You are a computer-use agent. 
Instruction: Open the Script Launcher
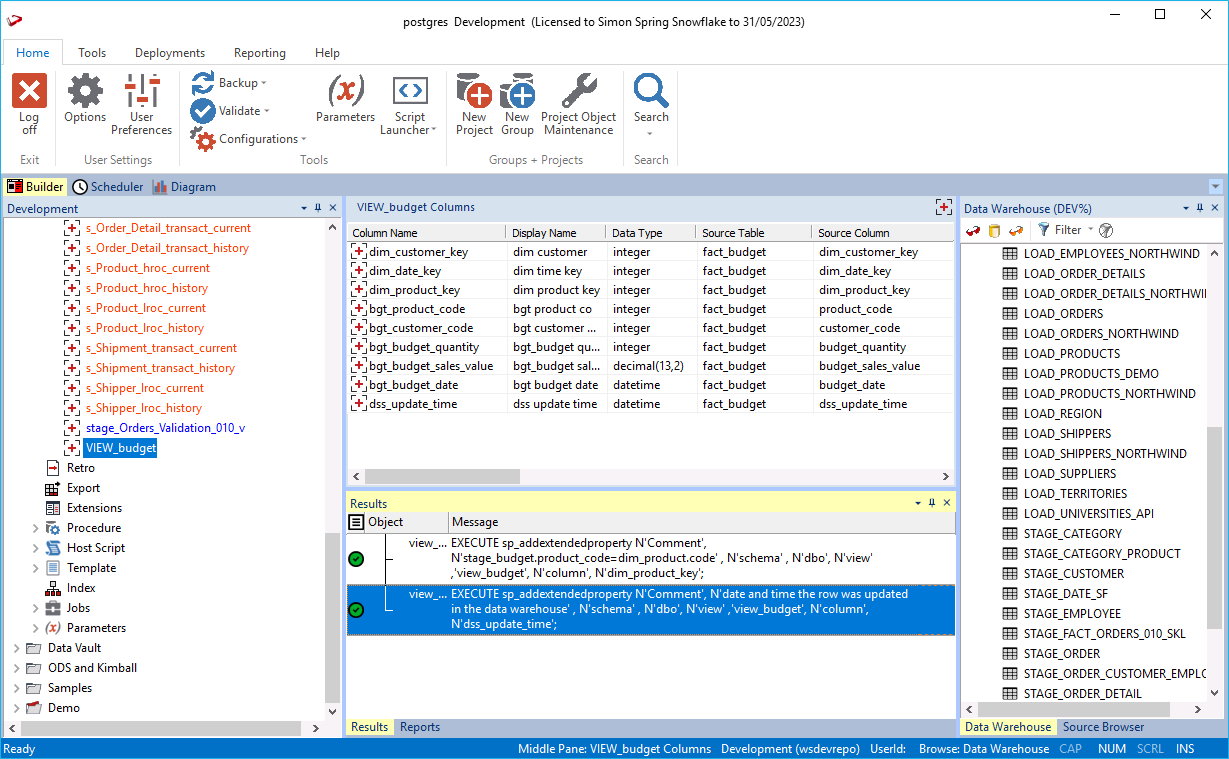coord(409,92)
